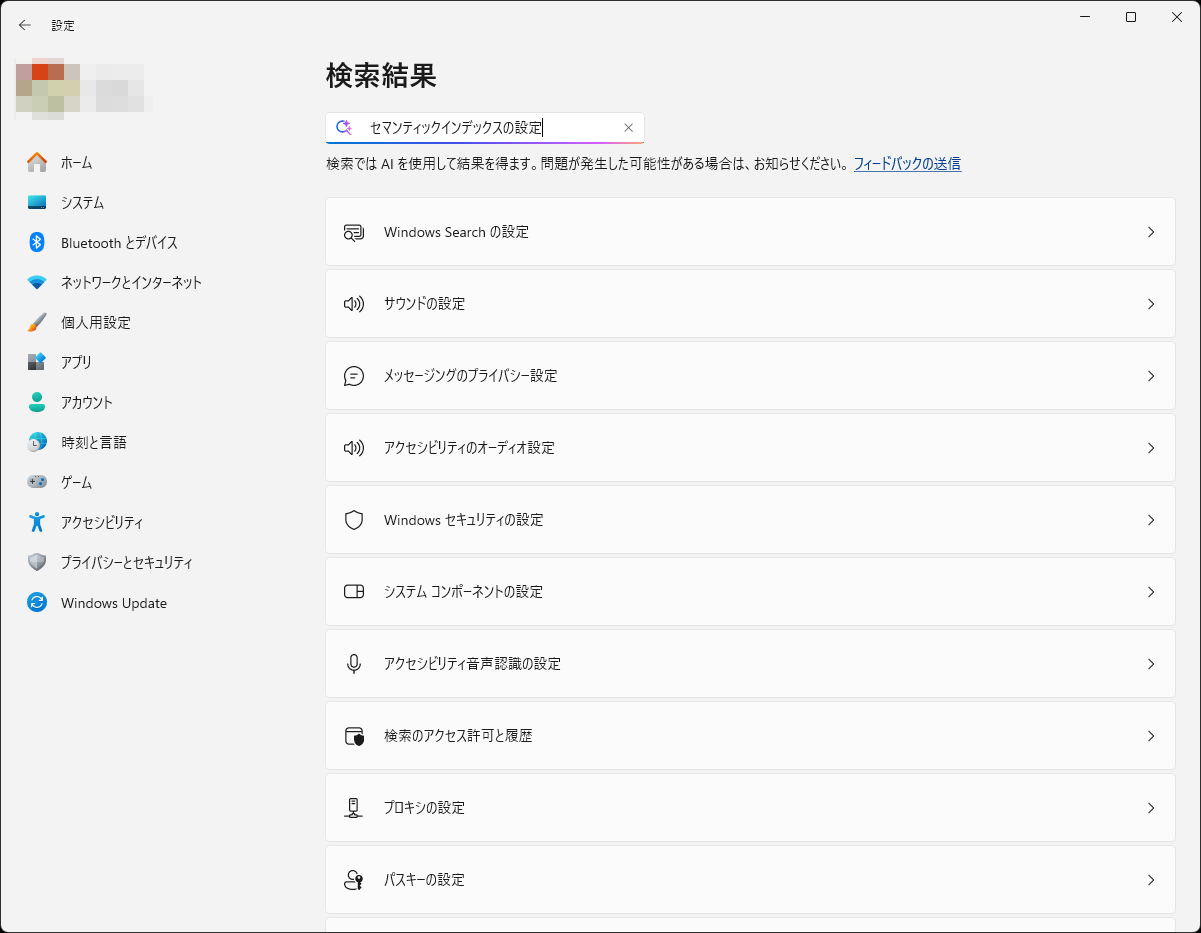Select アプリ in the navigation menu
The height and width of the screenshot is (933, 1201).
coord(36,362)
